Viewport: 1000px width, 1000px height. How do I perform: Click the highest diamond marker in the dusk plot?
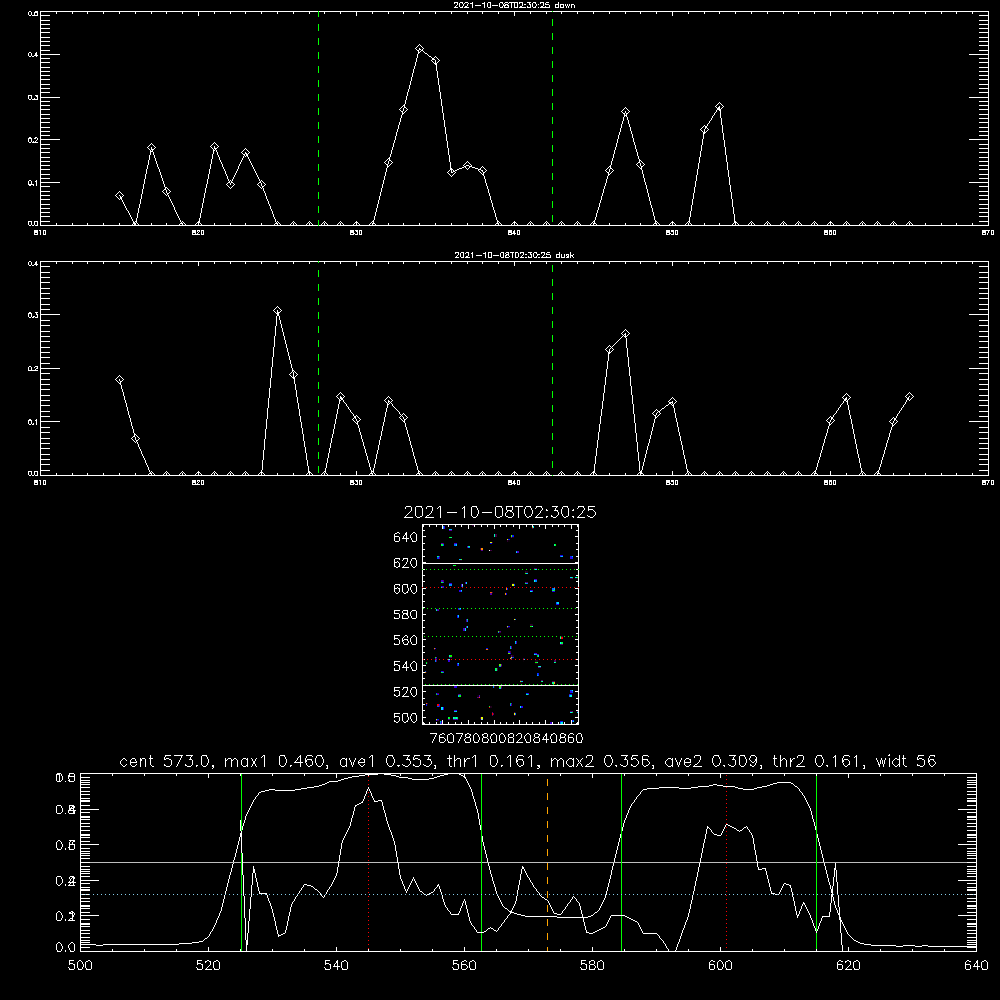pos(277,311)
